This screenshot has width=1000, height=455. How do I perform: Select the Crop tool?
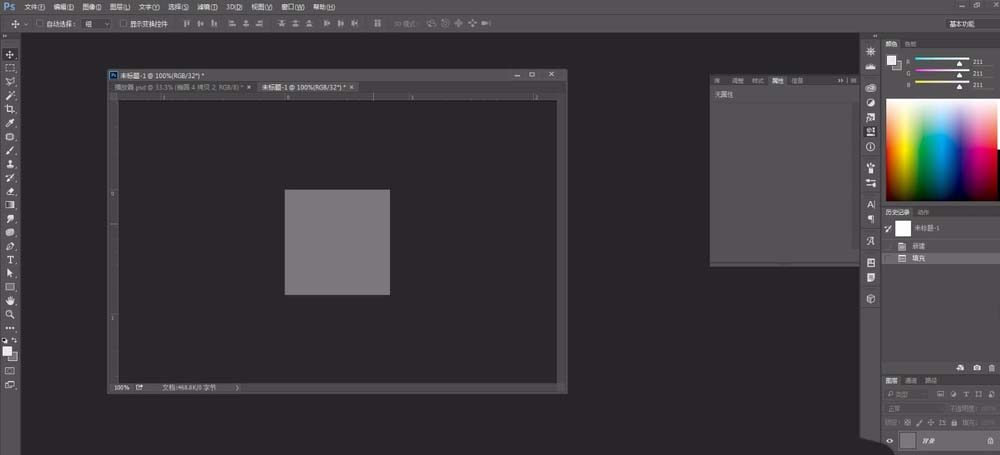click(x=10, y=109)
